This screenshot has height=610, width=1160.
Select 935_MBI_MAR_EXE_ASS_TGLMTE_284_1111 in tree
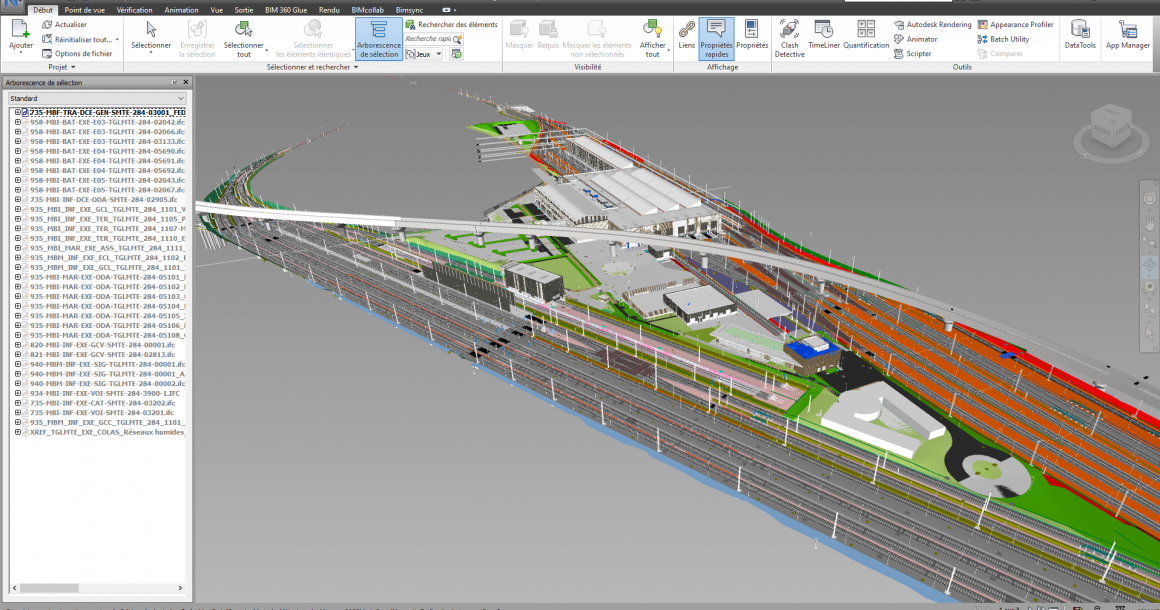tap(107, 248)
